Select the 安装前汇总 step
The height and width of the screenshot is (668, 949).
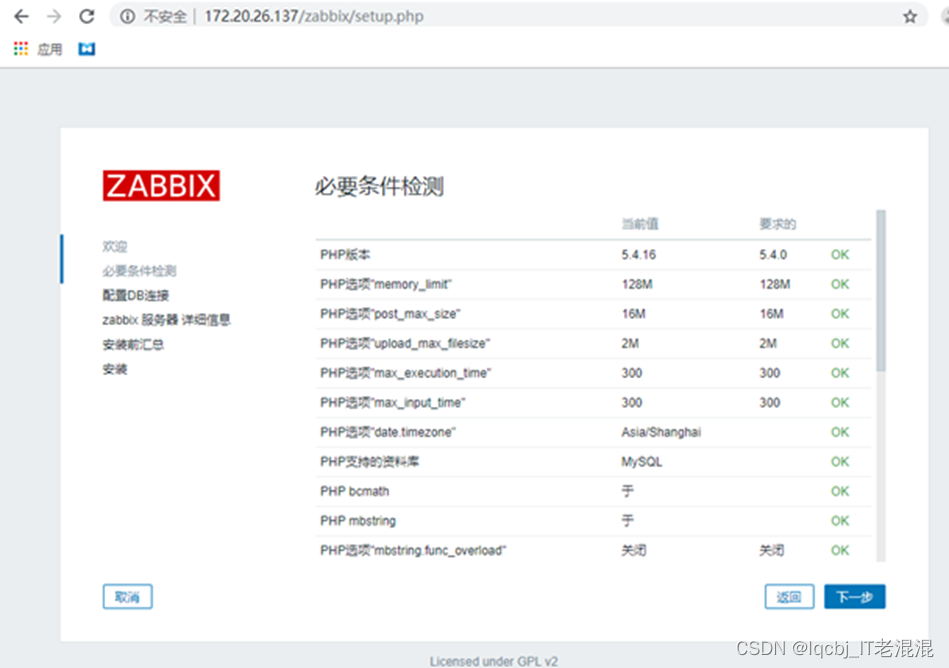(x=133, y=344)
